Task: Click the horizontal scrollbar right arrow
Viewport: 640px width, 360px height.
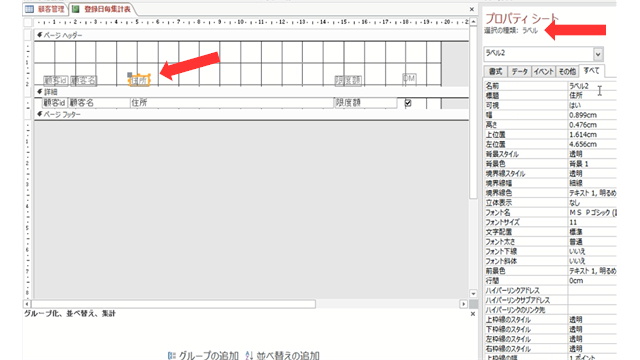Action: tap(463, 304)
